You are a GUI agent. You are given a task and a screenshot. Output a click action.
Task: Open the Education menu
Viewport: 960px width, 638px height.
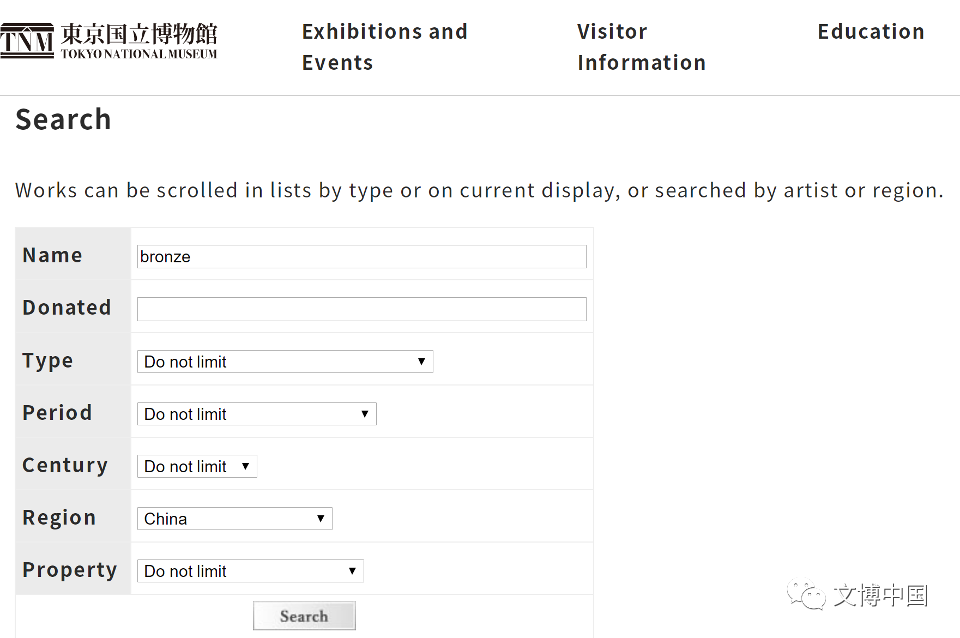click(871, 32)
